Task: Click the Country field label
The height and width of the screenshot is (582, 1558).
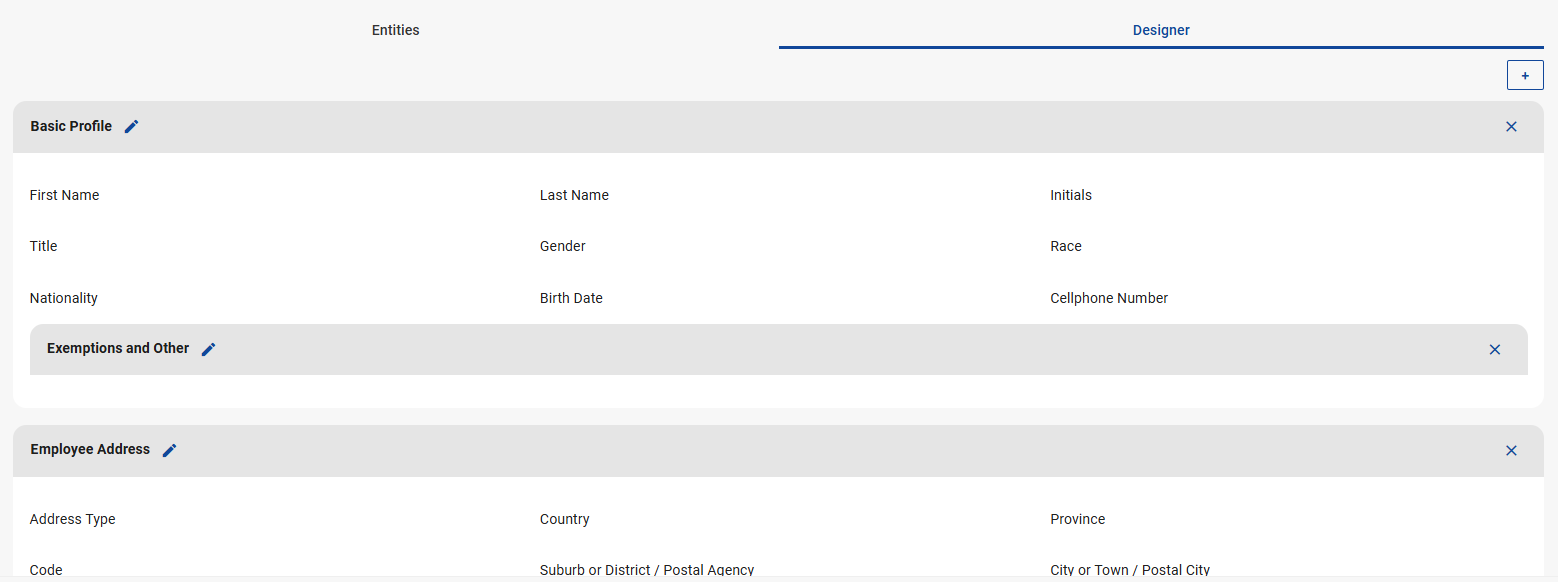Action: click(565, 519)
